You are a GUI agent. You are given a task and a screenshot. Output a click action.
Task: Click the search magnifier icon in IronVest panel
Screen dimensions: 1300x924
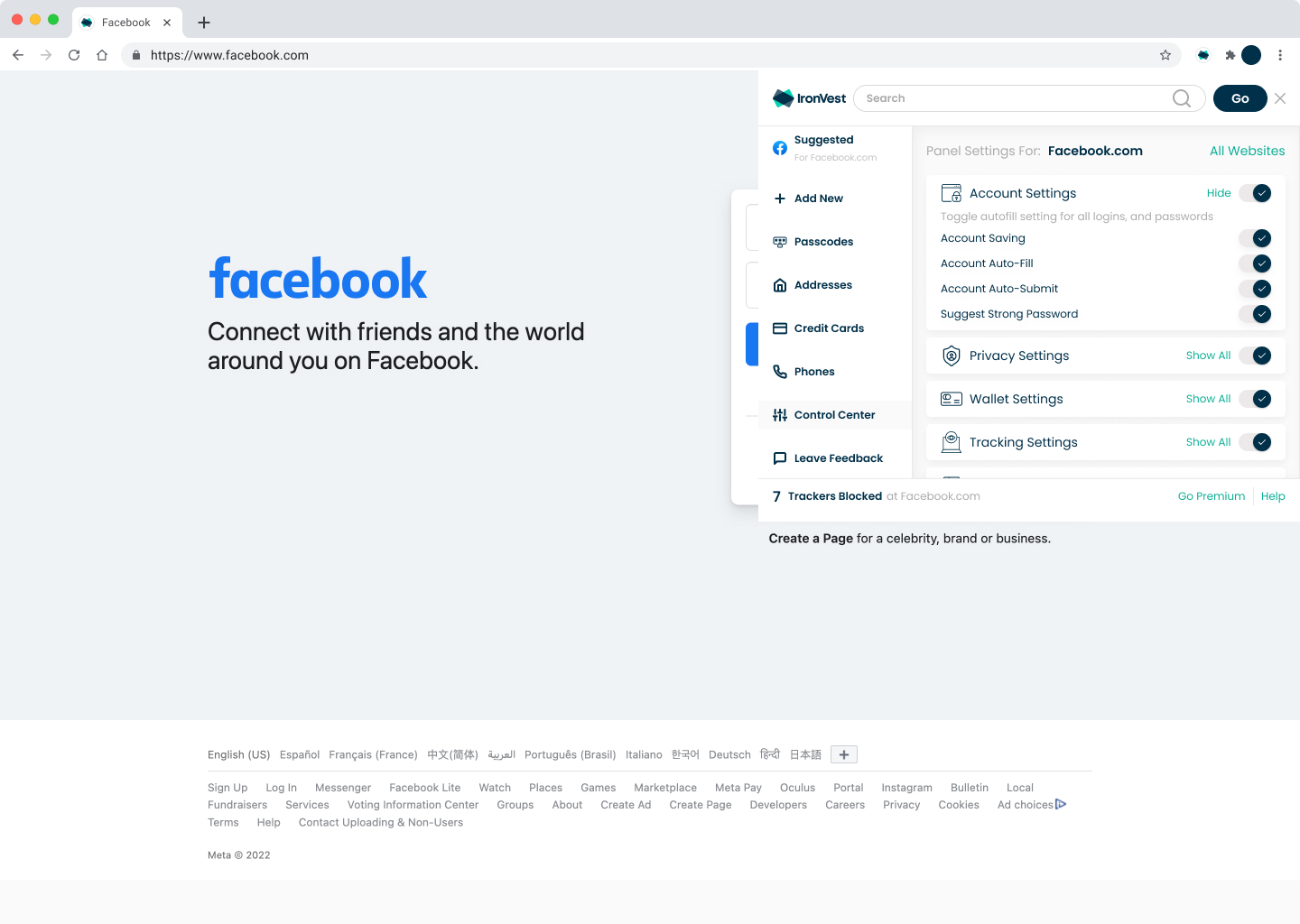tap(1181, 98)
